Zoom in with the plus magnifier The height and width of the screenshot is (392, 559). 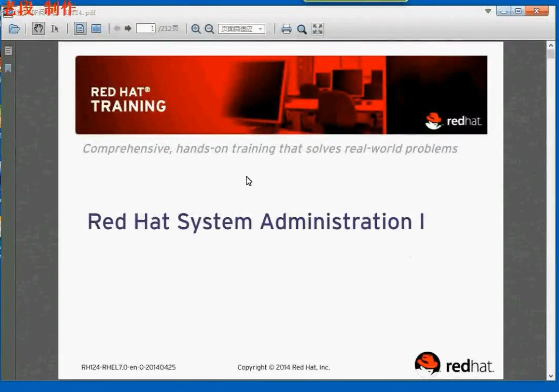pyautogui.click(x=196, y=29)
